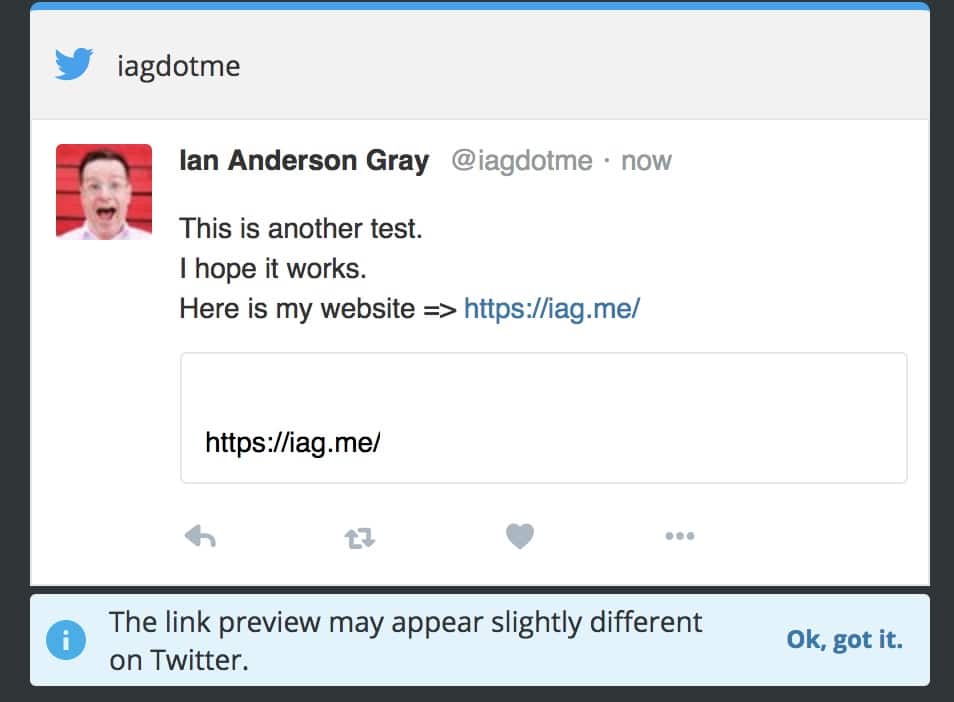This screenshot has width=954, height=702.
Task: Click the Twitter bird logo
Action: pyautogui.click(x=74, y=64)
